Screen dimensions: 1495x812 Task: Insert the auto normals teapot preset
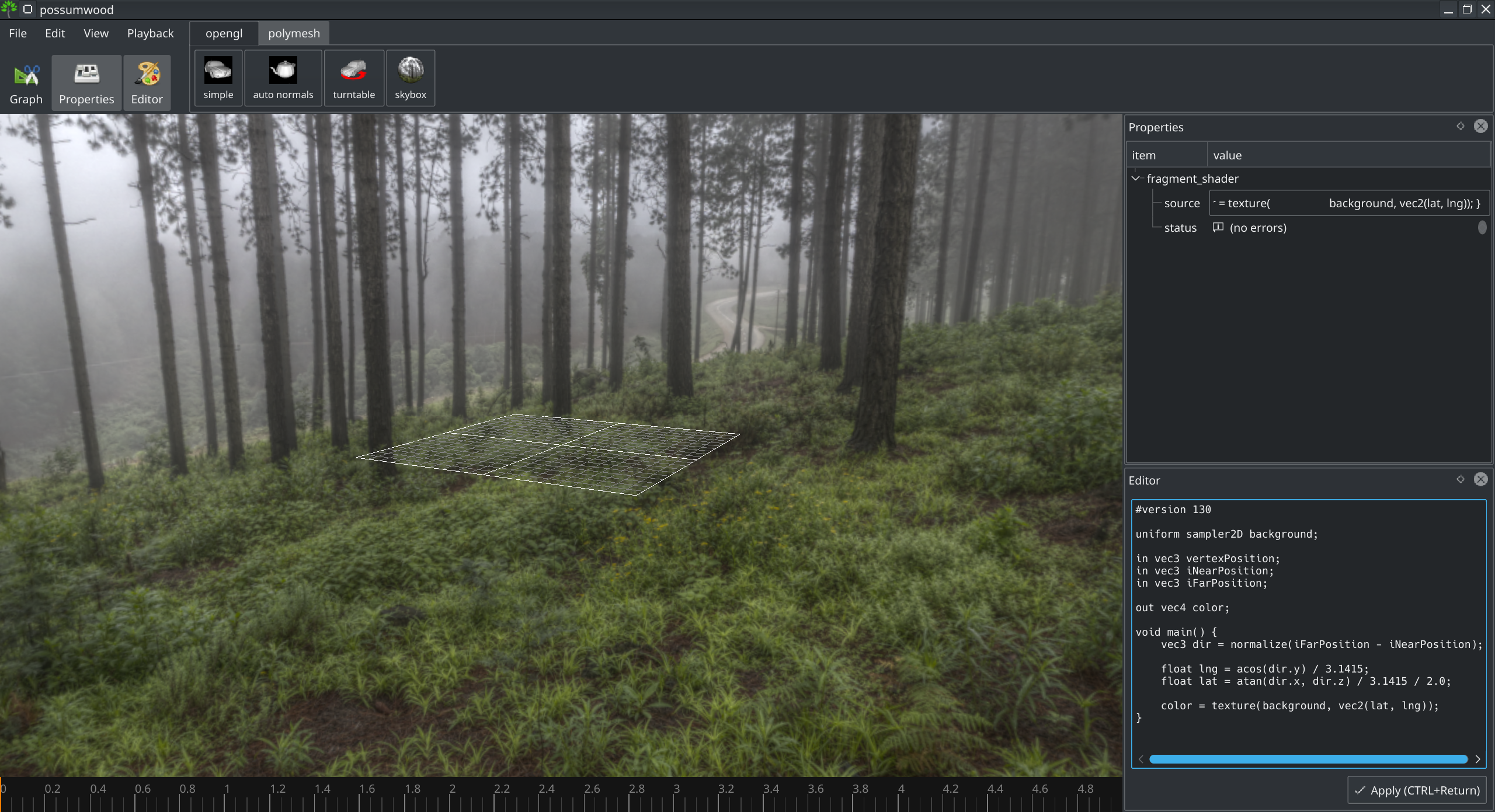point(283,78)
